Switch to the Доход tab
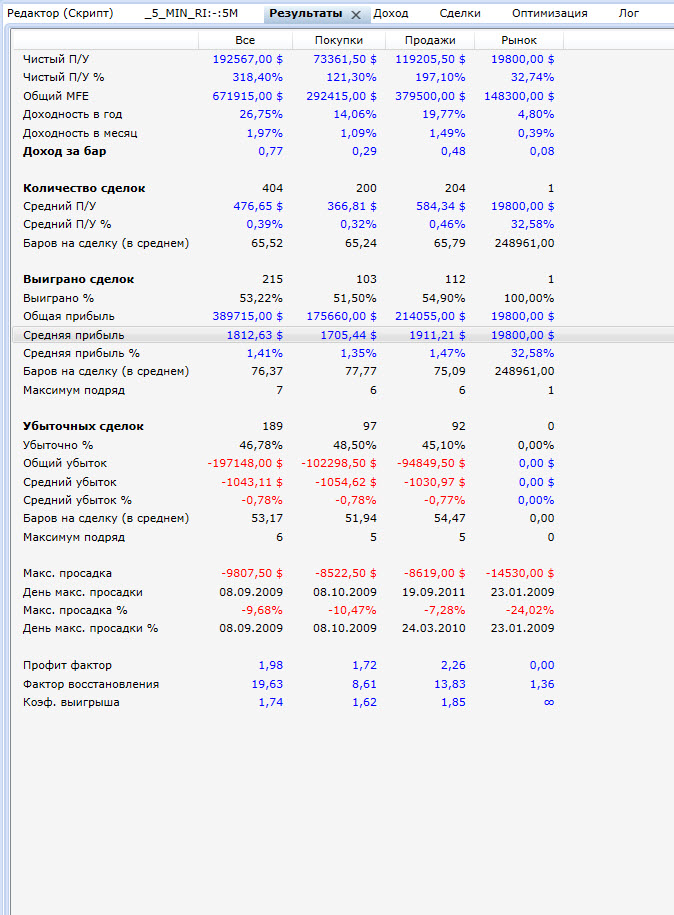 pyautogui.click(x=390, y=13)
